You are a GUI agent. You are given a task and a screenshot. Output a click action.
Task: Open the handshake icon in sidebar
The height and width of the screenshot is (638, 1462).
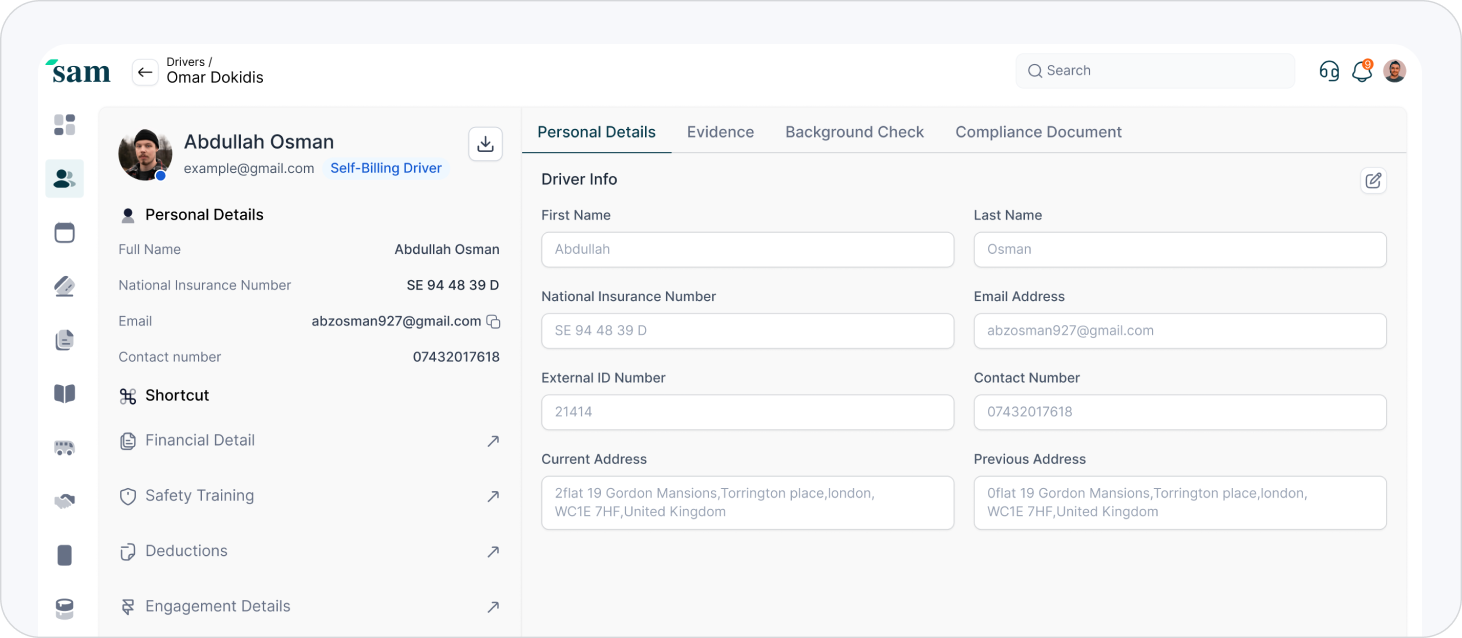[65, 501]
